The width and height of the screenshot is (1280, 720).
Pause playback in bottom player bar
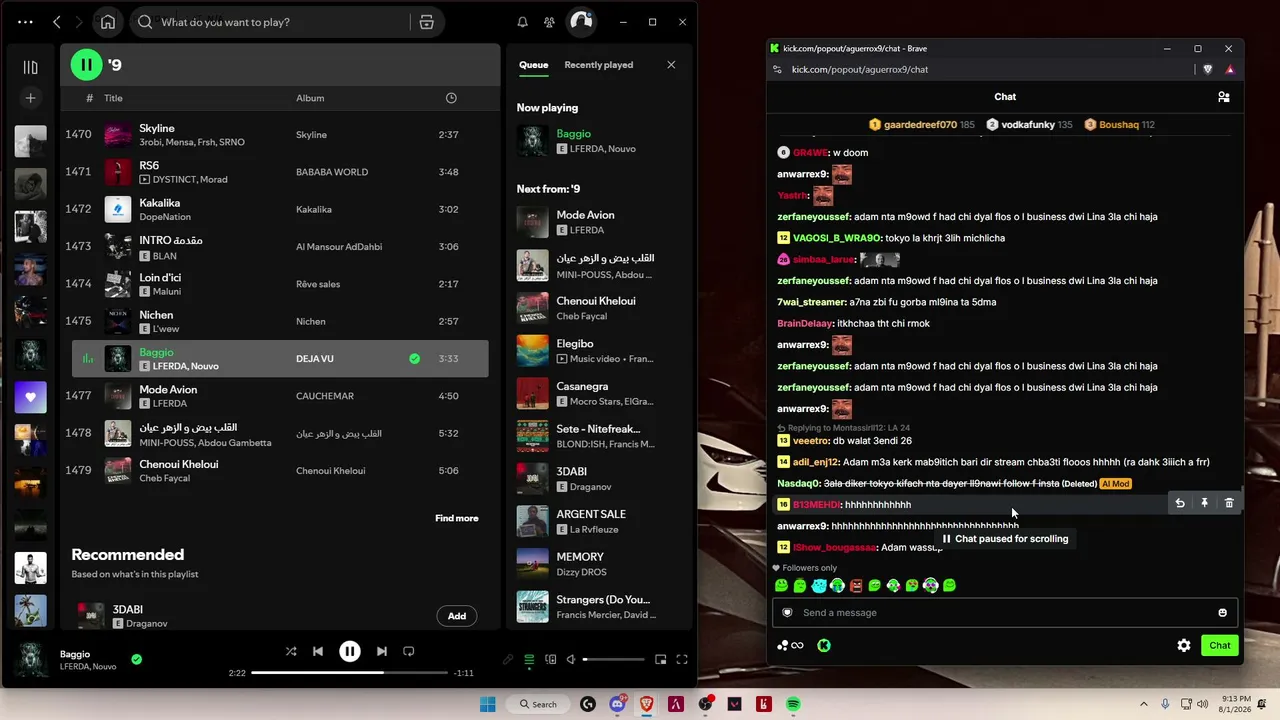coord(349,651)
